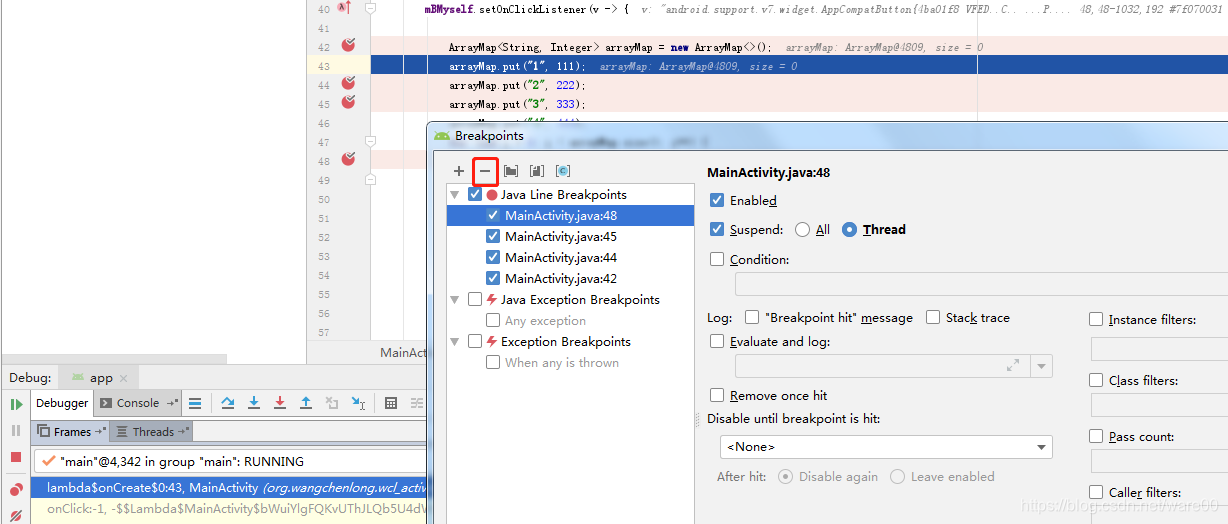Enable Evaluate and log checkbox
1228x524 pixels.
point(717,341)
